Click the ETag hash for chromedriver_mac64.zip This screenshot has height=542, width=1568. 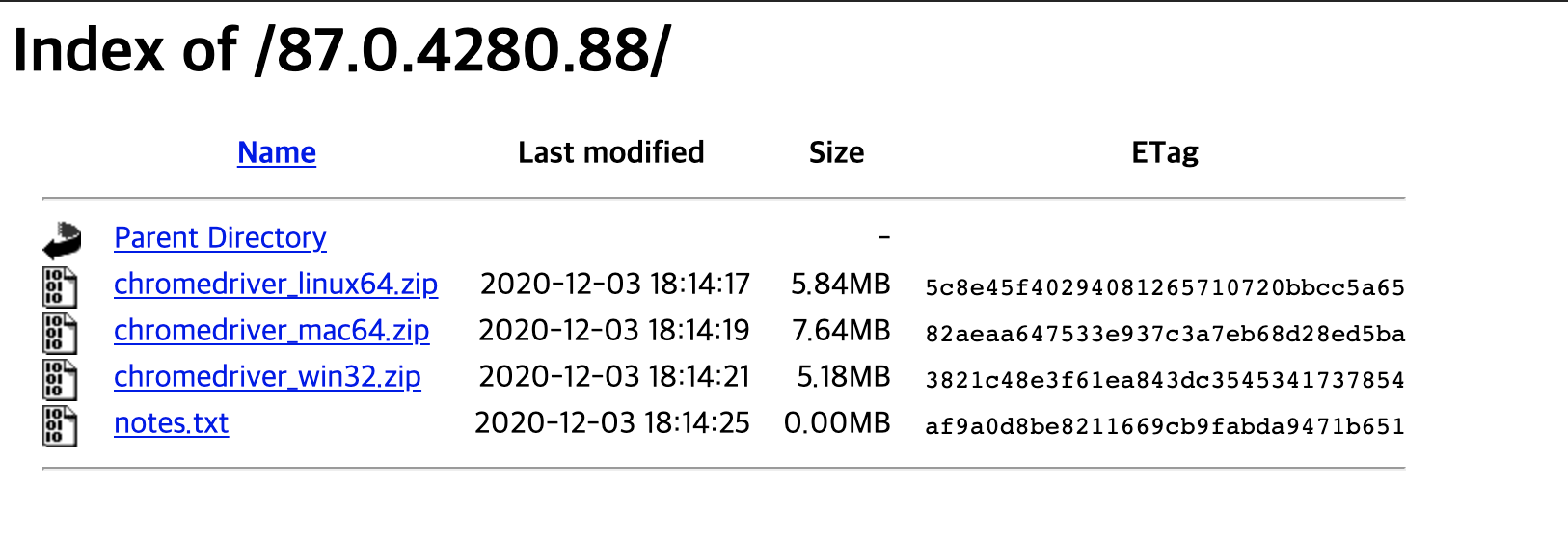pos(1165,334)
